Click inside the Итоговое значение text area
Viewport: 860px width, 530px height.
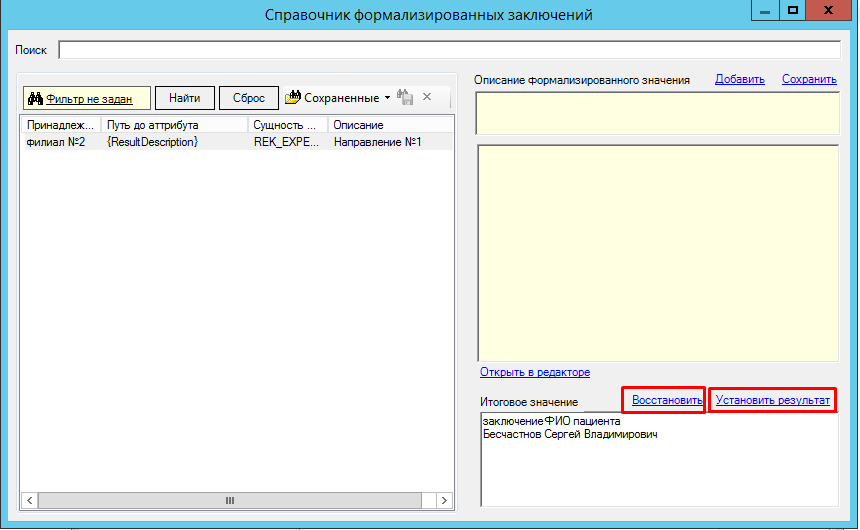(659, 470)
